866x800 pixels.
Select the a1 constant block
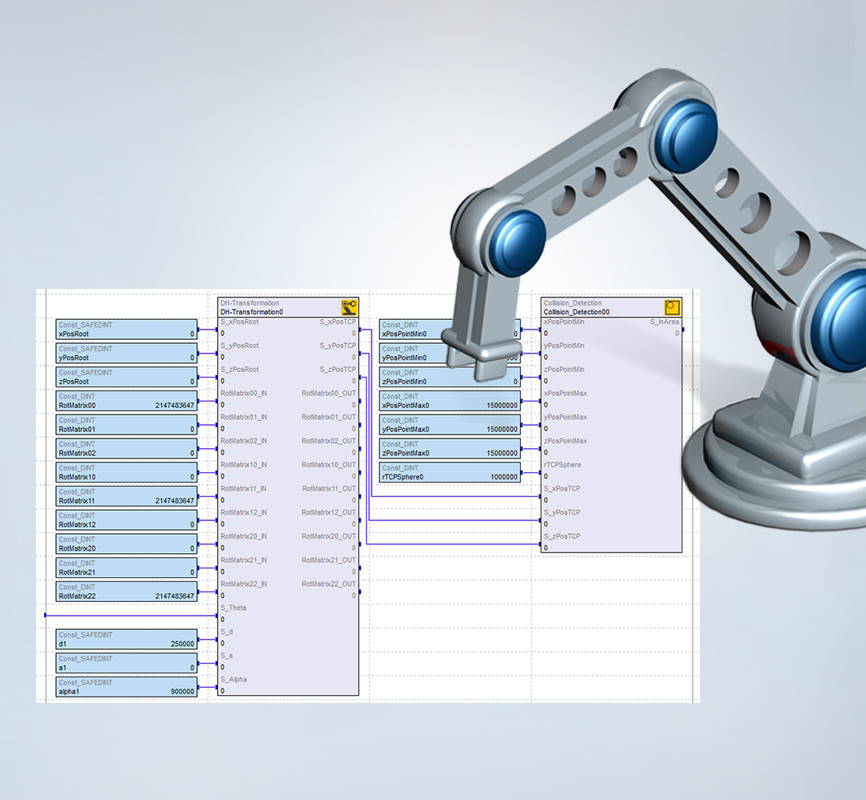[x=127, y=663]
